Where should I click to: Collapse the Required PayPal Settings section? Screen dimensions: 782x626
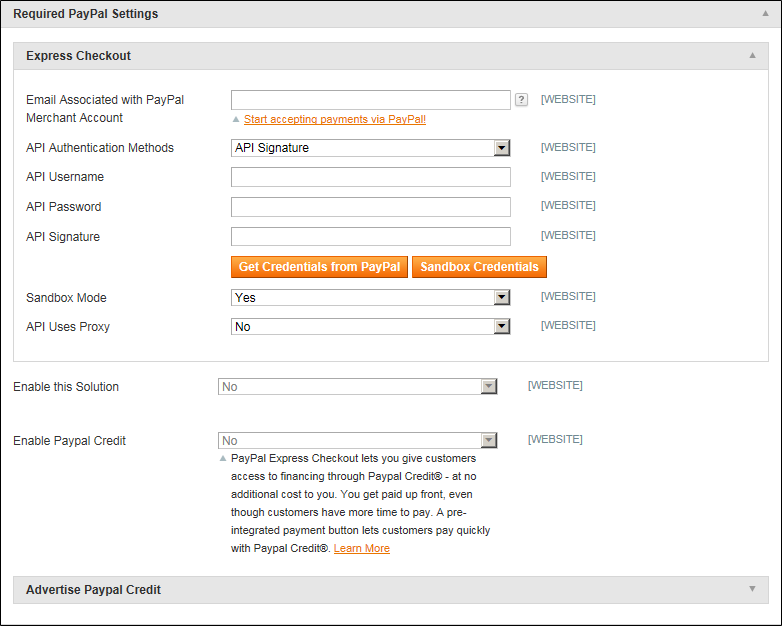pyautogui.click(x=765, y=13)
